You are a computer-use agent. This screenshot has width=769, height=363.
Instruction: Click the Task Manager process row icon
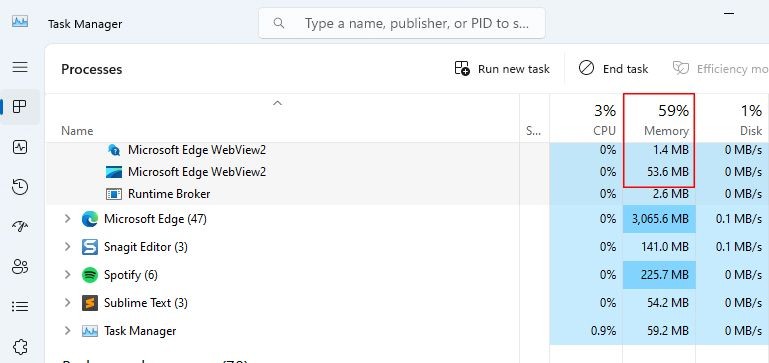pos(90,331)
